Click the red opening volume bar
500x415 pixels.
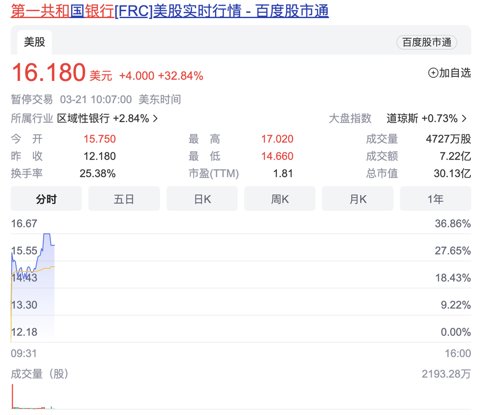[13, 396]
